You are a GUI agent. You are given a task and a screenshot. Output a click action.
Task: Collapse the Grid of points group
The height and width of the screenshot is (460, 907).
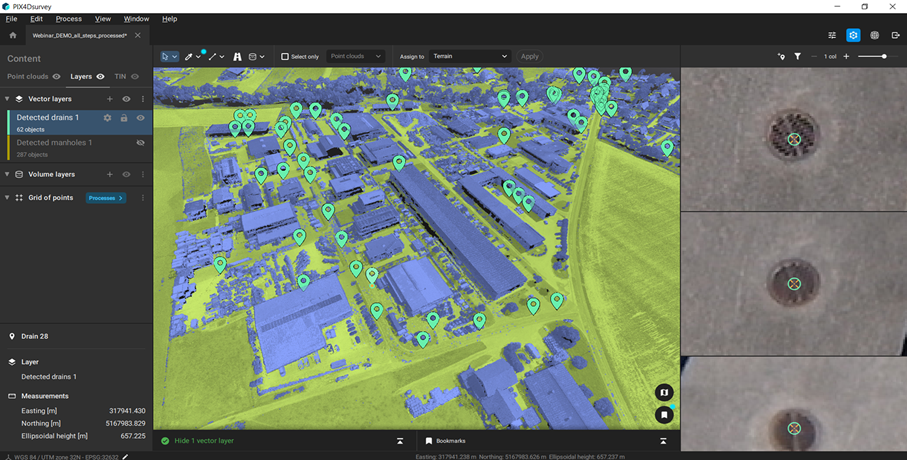[7, 198]
